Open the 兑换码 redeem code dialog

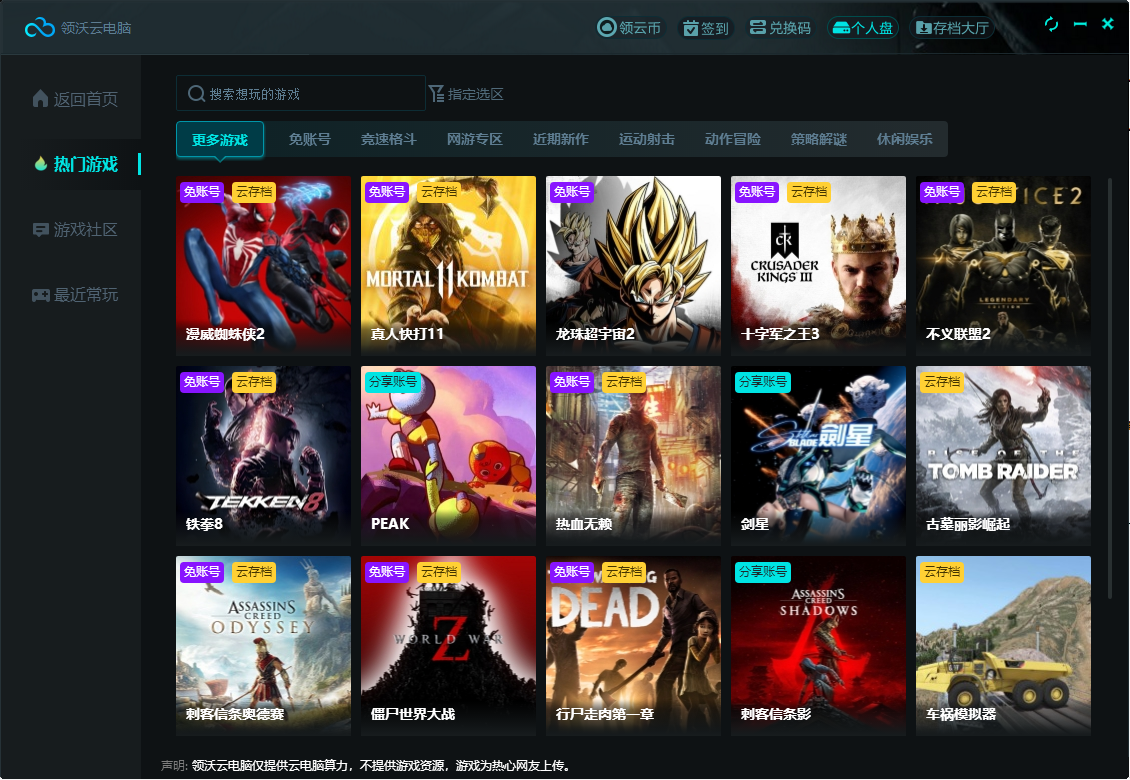pos(780,28)
